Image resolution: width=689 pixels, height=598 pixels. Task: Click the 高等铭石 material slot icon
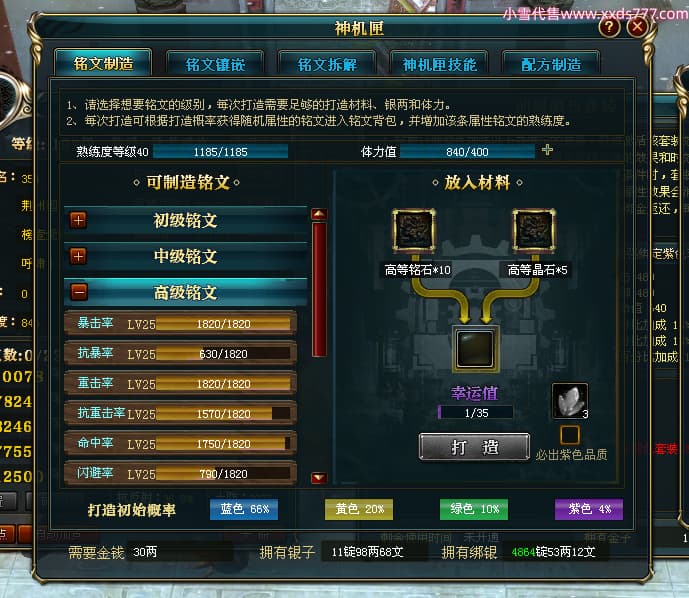click(414, 230)
